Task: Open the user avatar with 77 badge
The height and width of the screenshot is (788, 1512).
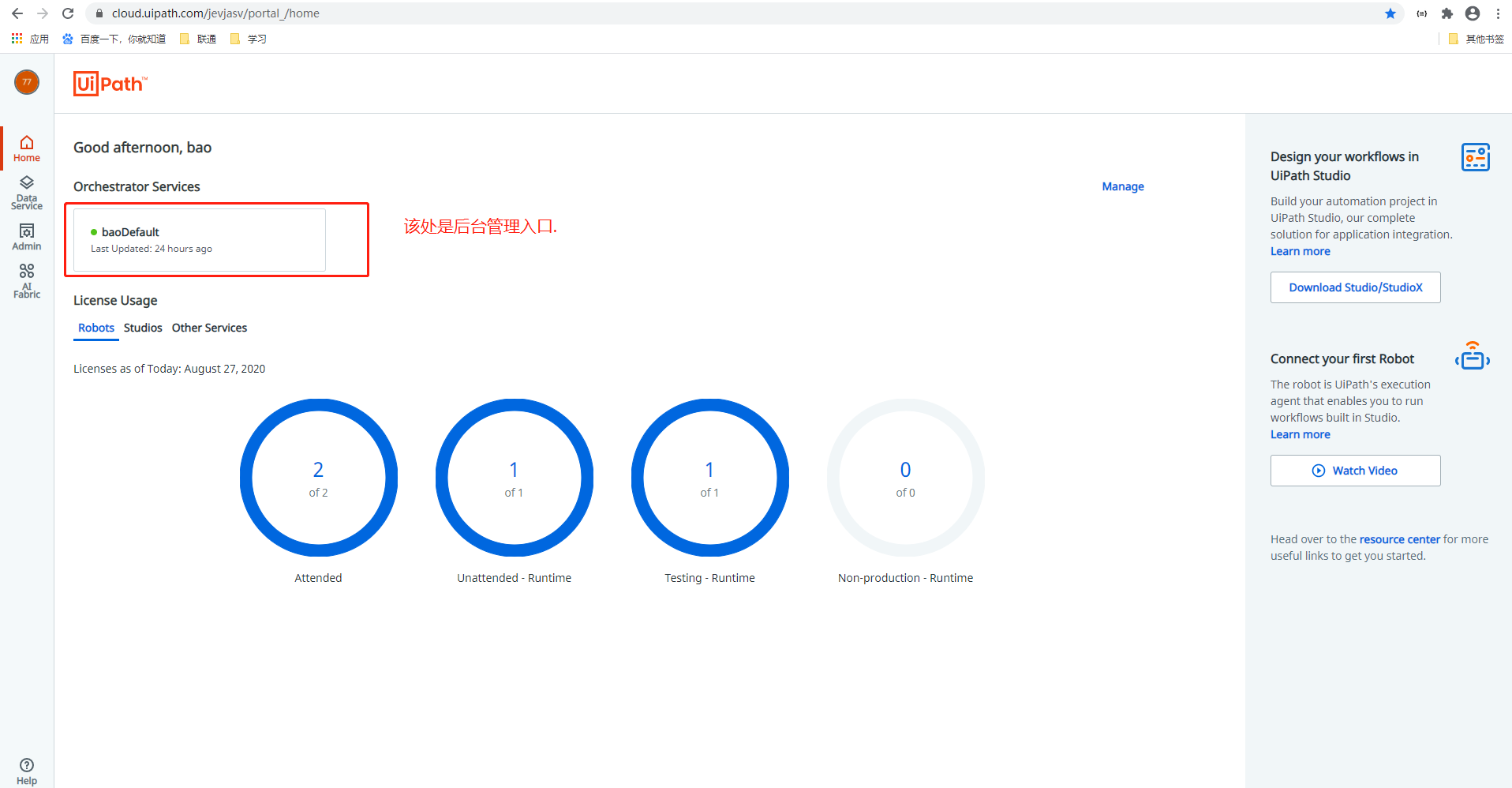Action: [x=26, y=81]
